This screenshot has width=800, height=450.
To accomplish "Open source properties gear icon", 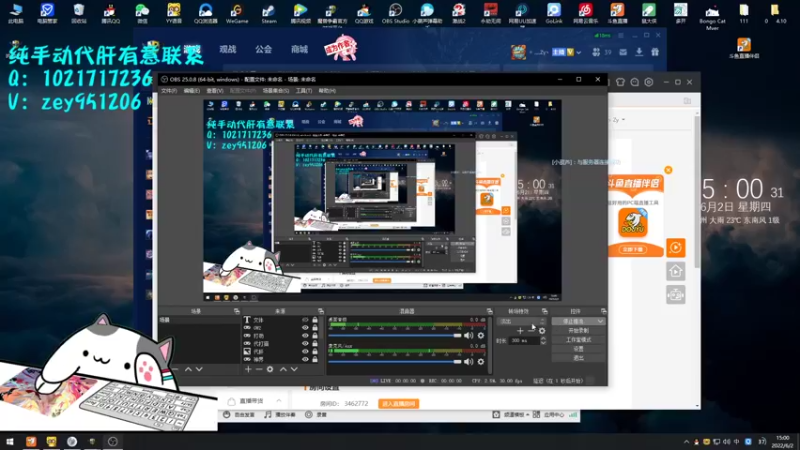I will [270, 369].
